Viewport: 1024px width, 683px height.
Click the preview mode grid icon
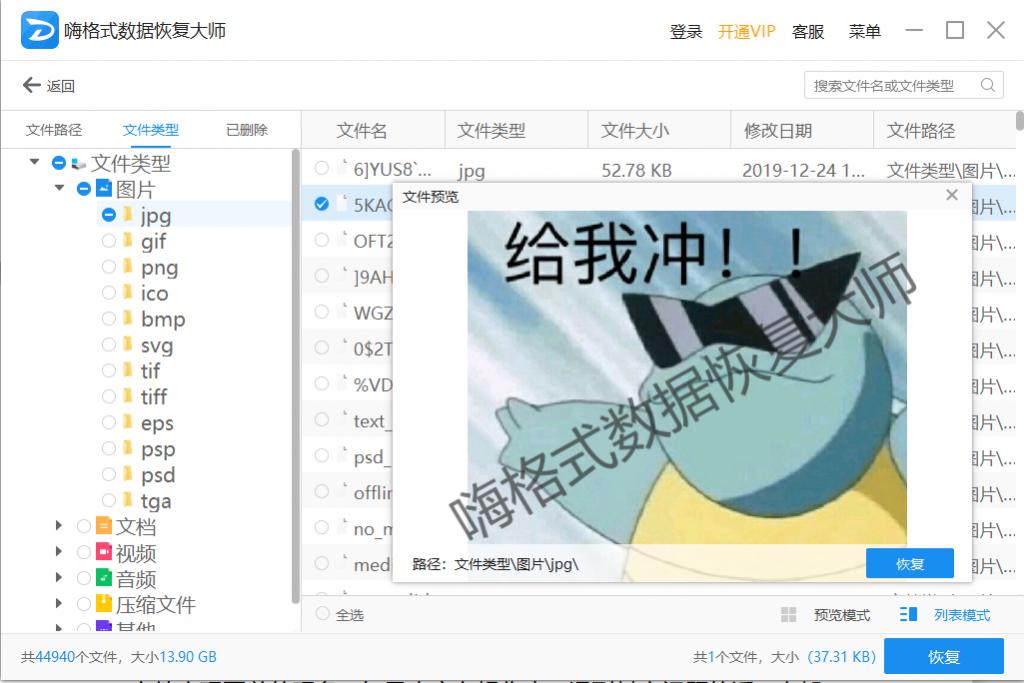(x=788, y=614)
